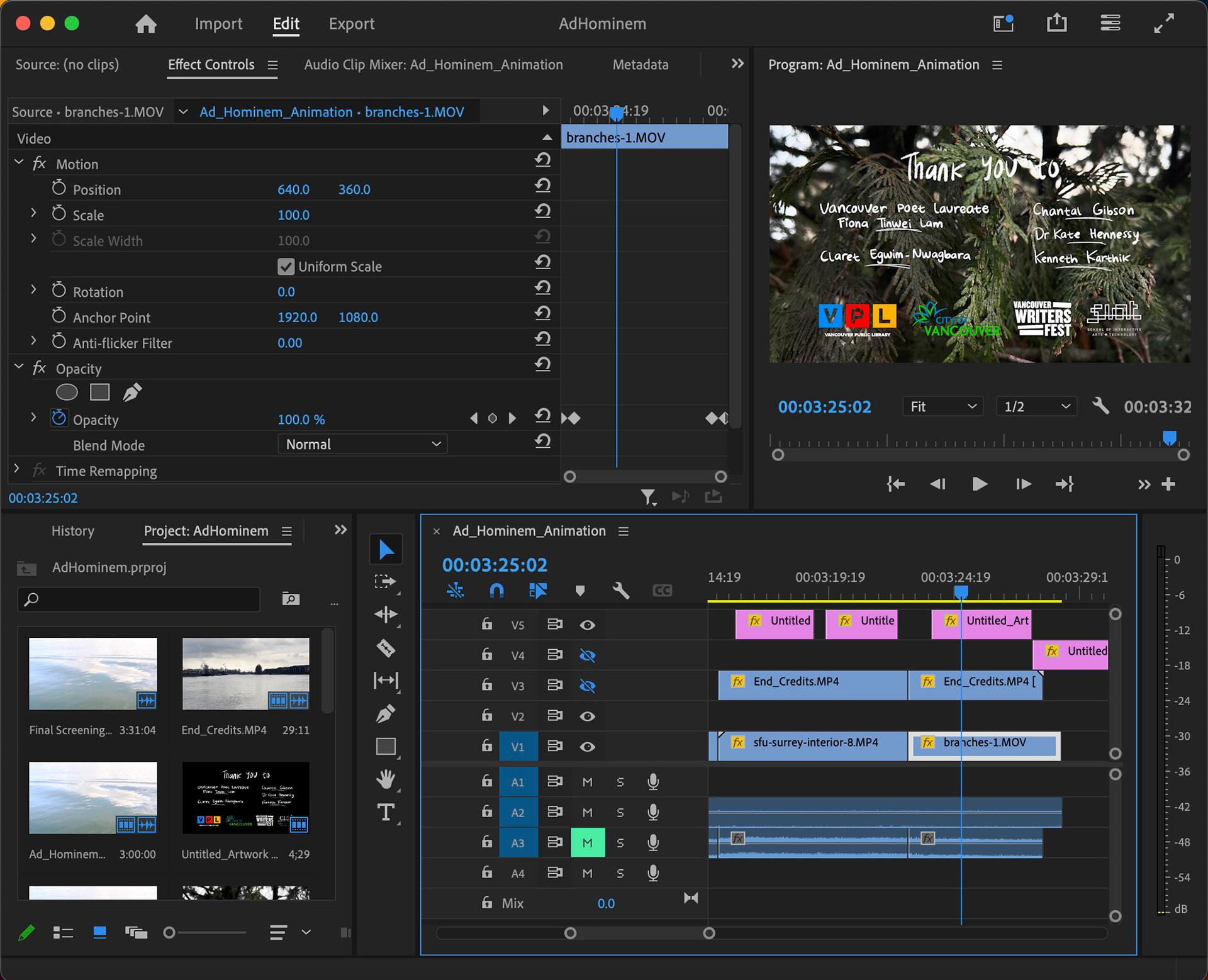
Task: Go to the Home screen icon
Action: coord(146,24)
